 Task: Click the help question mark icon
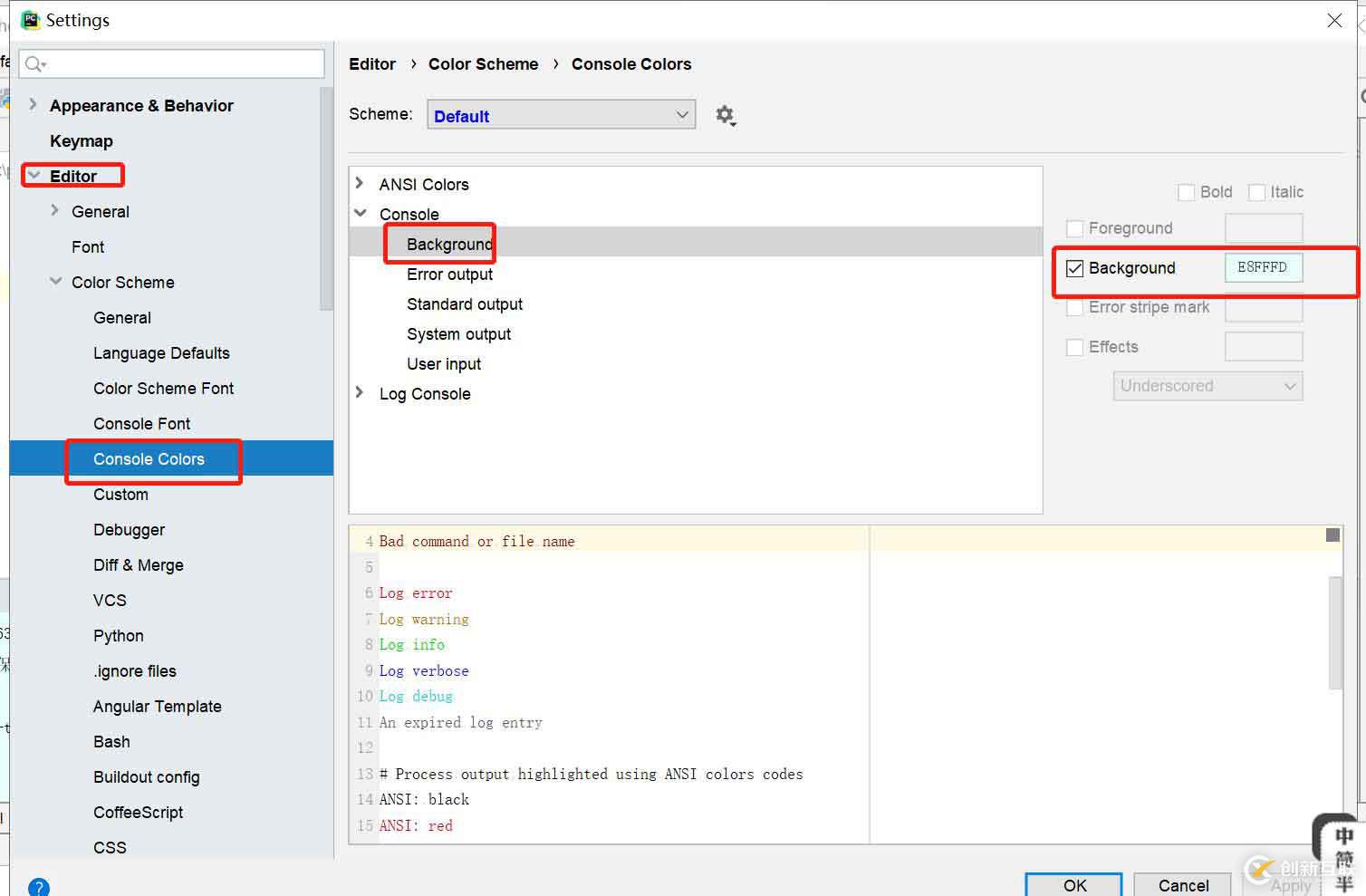38,887
